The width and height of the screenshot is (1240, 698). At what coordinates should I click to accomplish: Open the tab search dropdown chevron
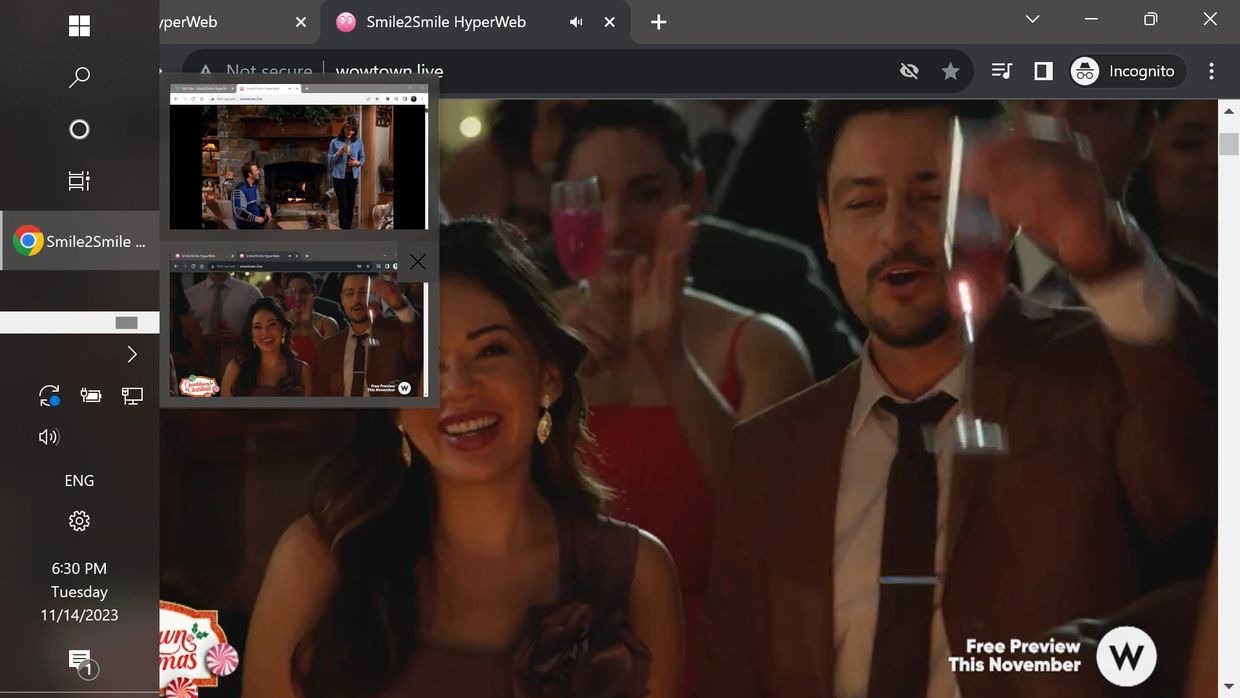[1033, 19]
